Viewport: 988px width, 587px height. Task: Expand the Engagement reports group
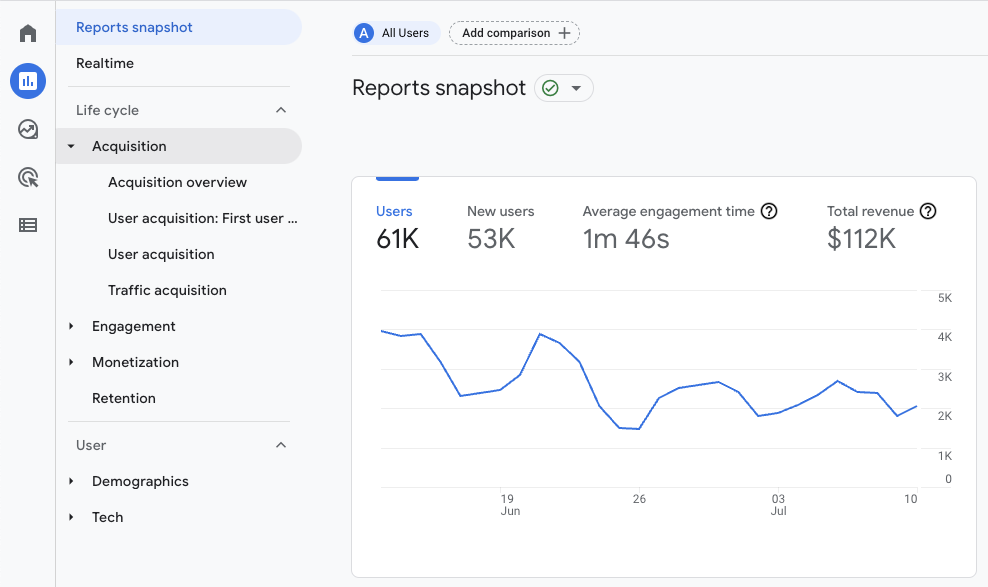70,326
